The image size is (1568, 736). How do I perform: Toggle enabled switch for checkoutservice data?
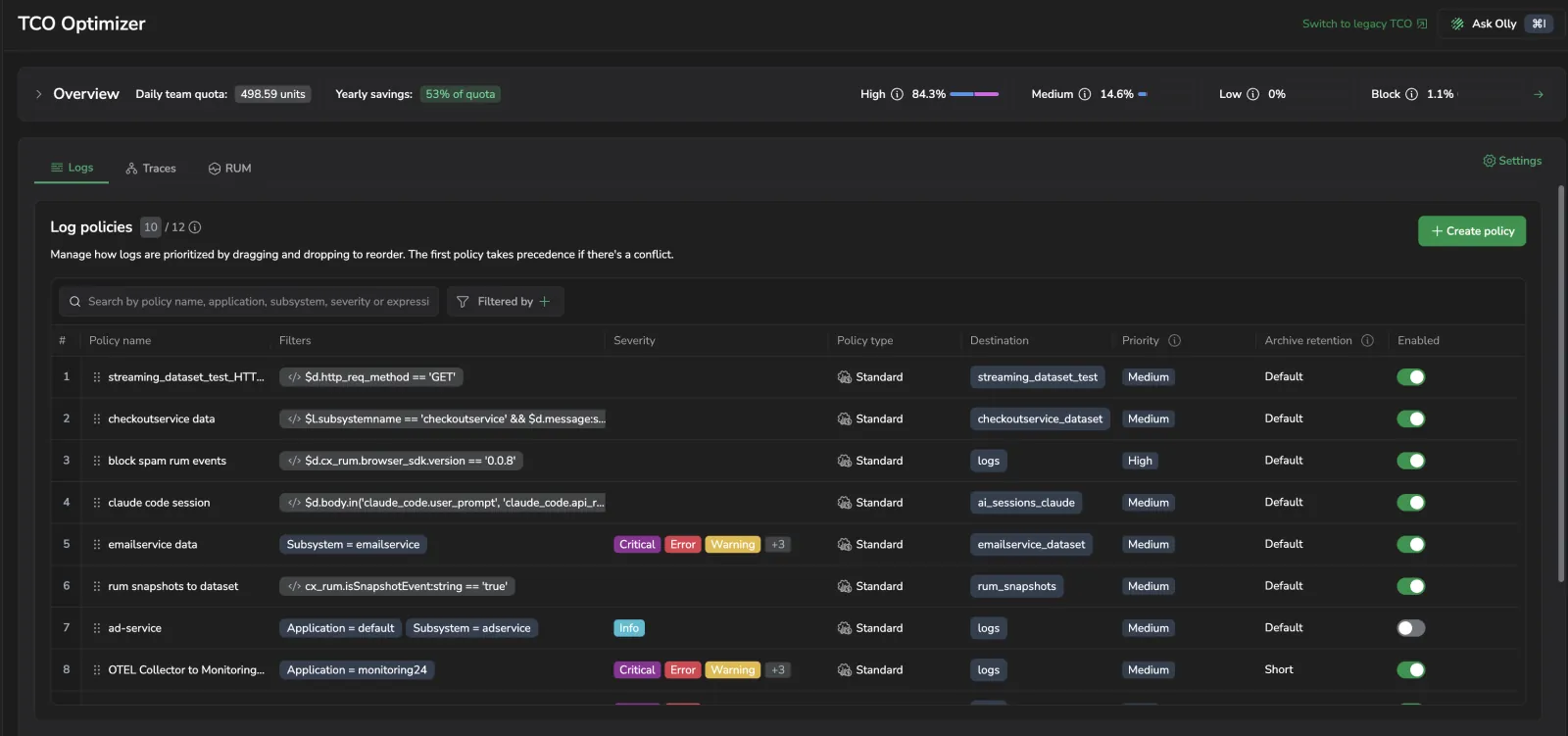(x=1411, y=419)
